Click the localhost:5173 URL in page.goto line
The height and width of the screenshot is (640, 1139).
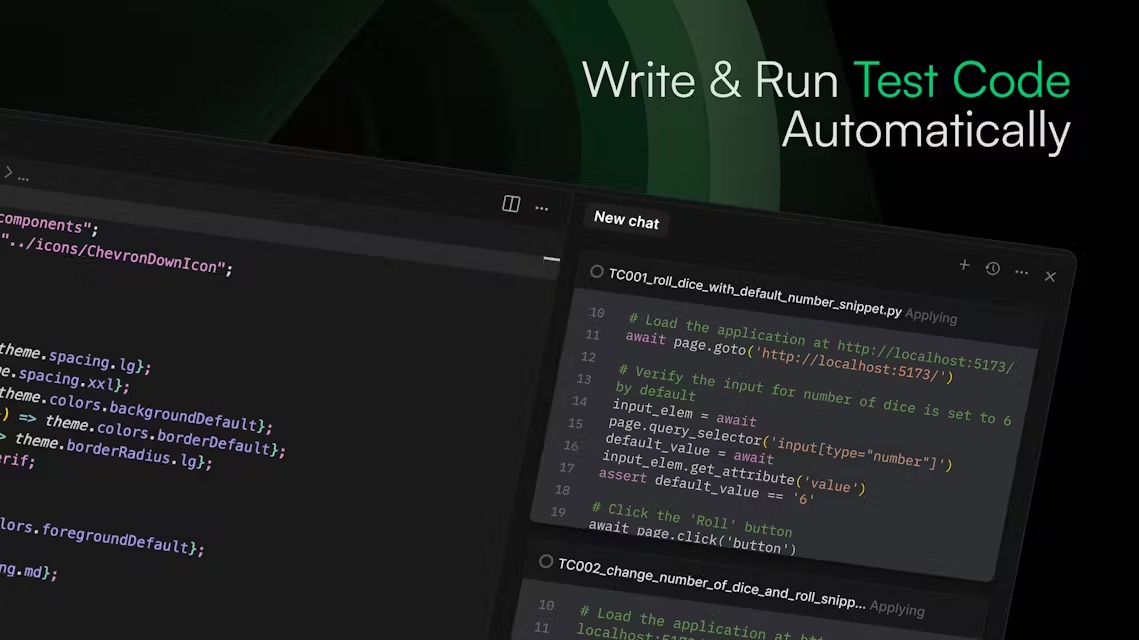tap(854, 365)
